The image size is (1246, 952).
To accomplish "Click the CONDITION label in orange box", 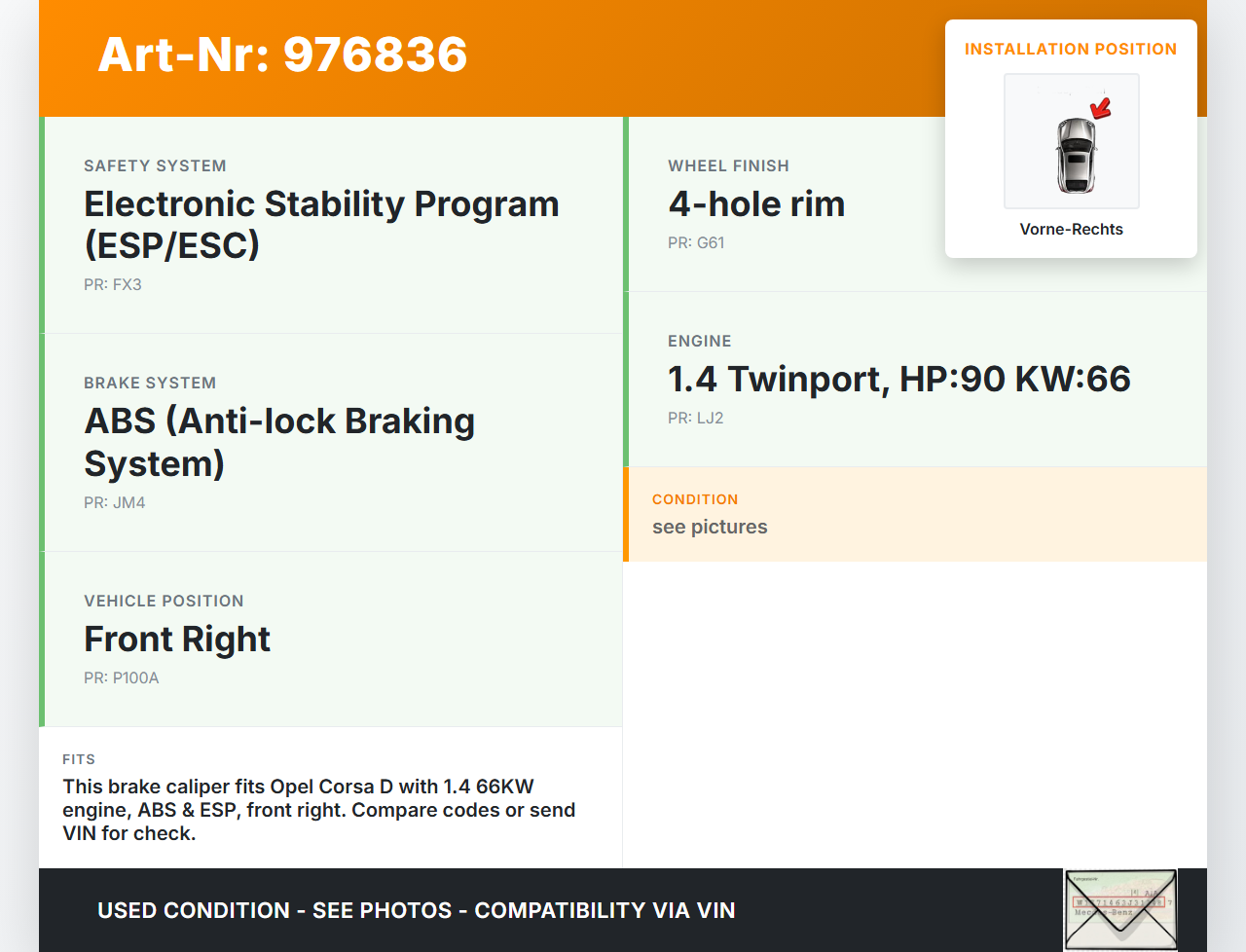I will coord(695,499).
